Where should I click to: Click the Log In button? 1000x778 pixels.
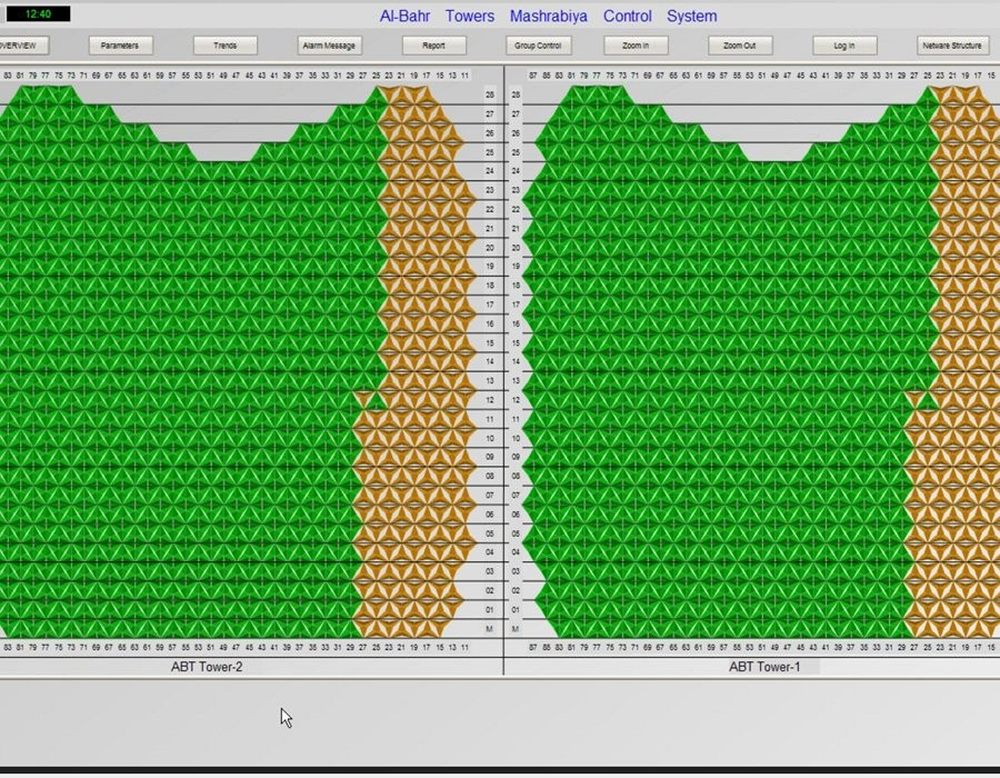[844, 46]
